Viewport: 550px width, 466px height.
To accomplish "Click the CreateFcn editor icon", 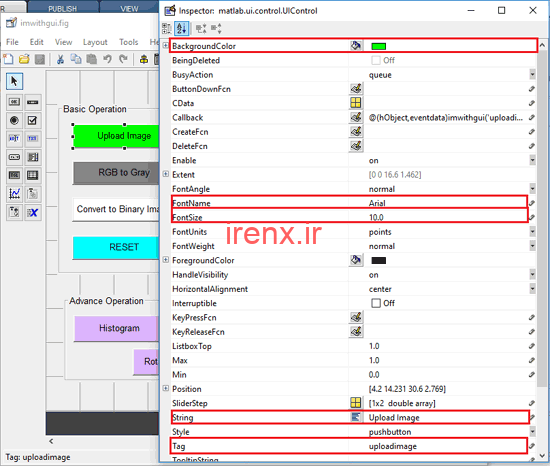I will pyautogui.click(x=356, y=131).
